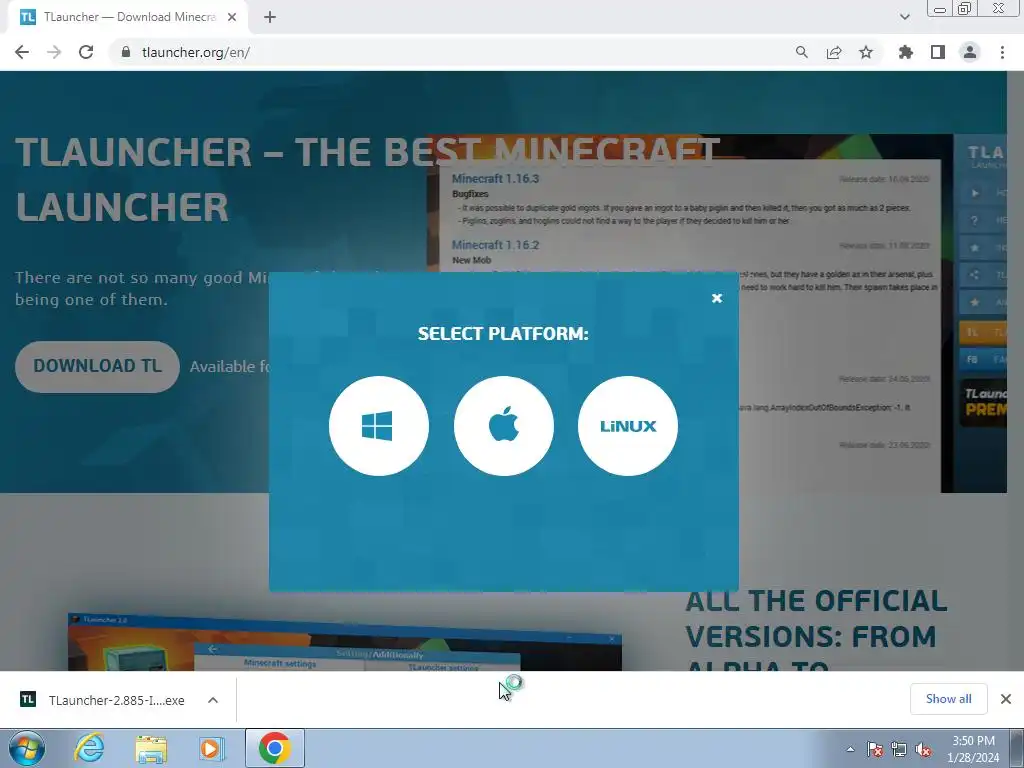Open the network status tray icon
This screenshot has height=768, width=1024.
pyautogui.click(x=899, y=749)
